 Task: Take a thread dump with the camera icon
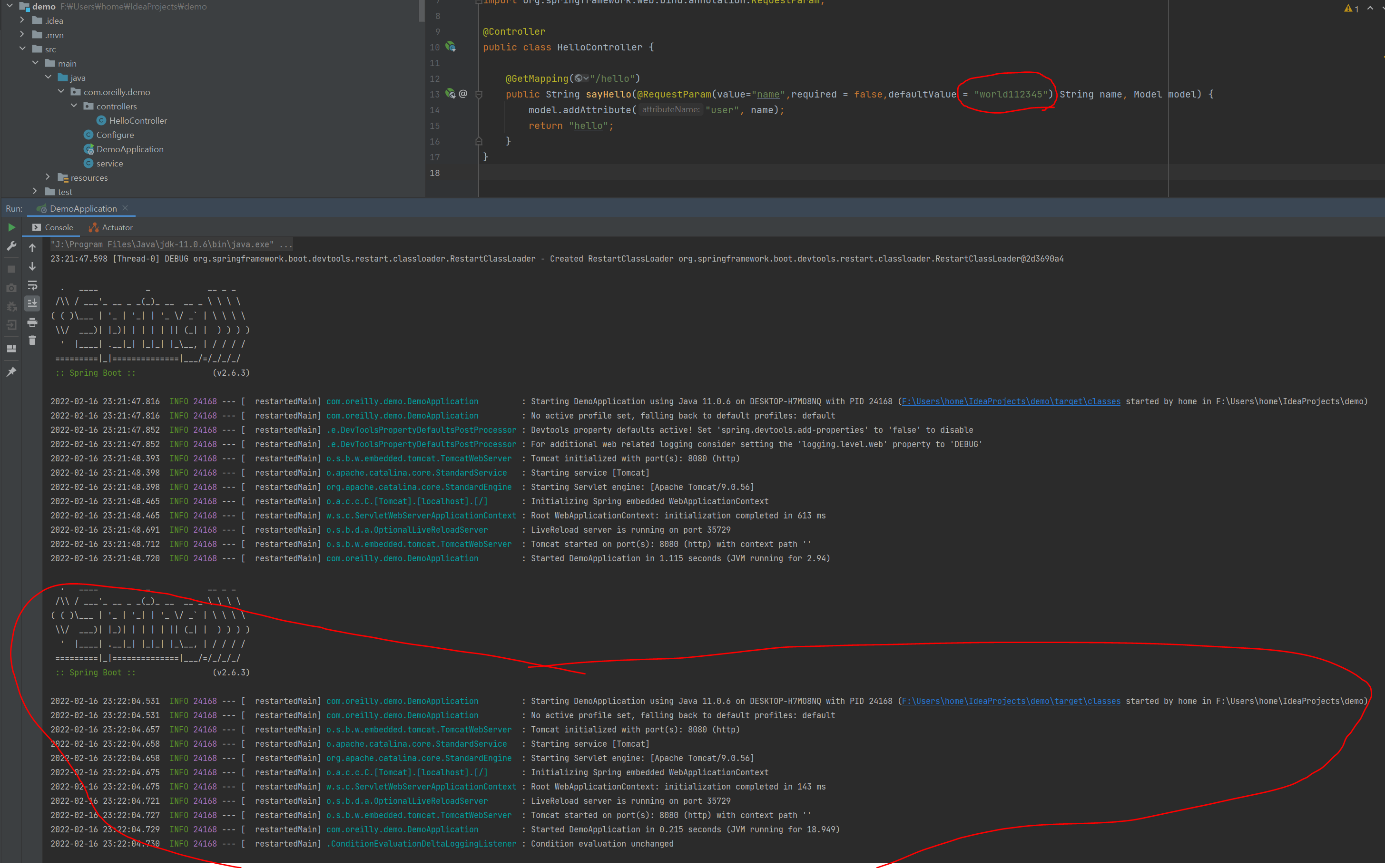pyautogui.click(x=11, y=288)
